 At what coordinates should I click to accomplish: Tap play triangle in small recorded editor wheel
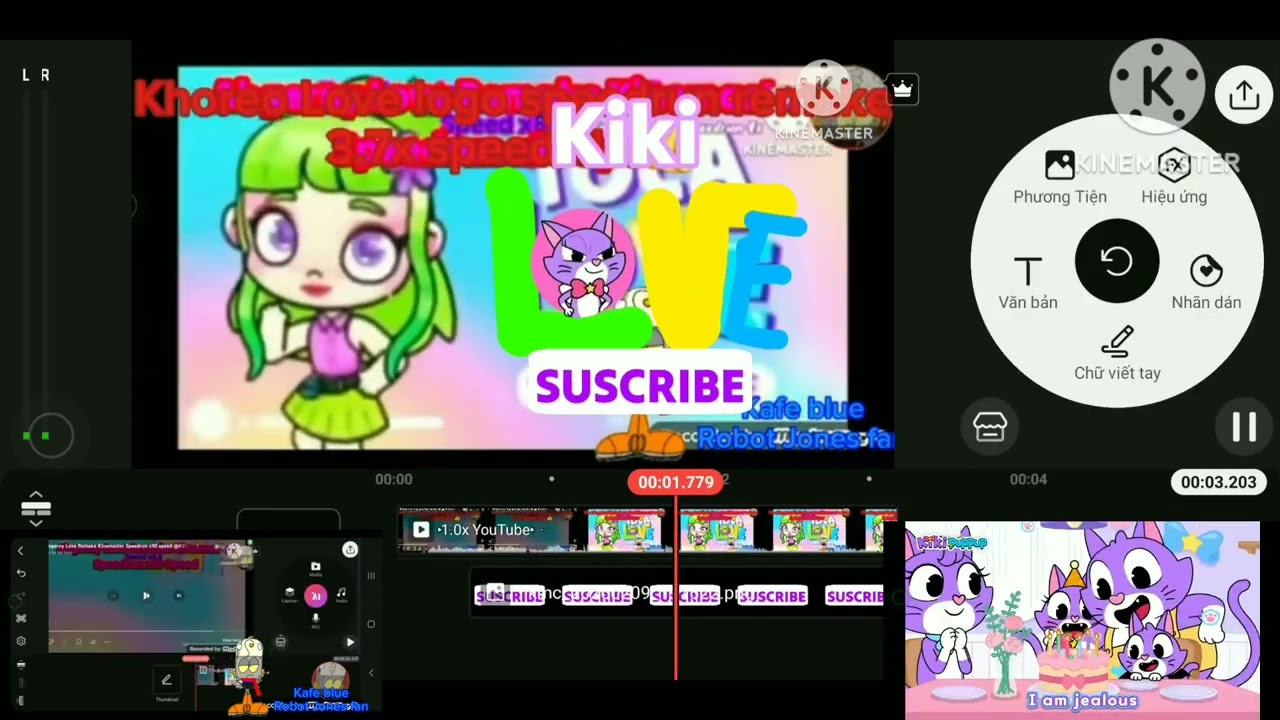tap(350, 642)
